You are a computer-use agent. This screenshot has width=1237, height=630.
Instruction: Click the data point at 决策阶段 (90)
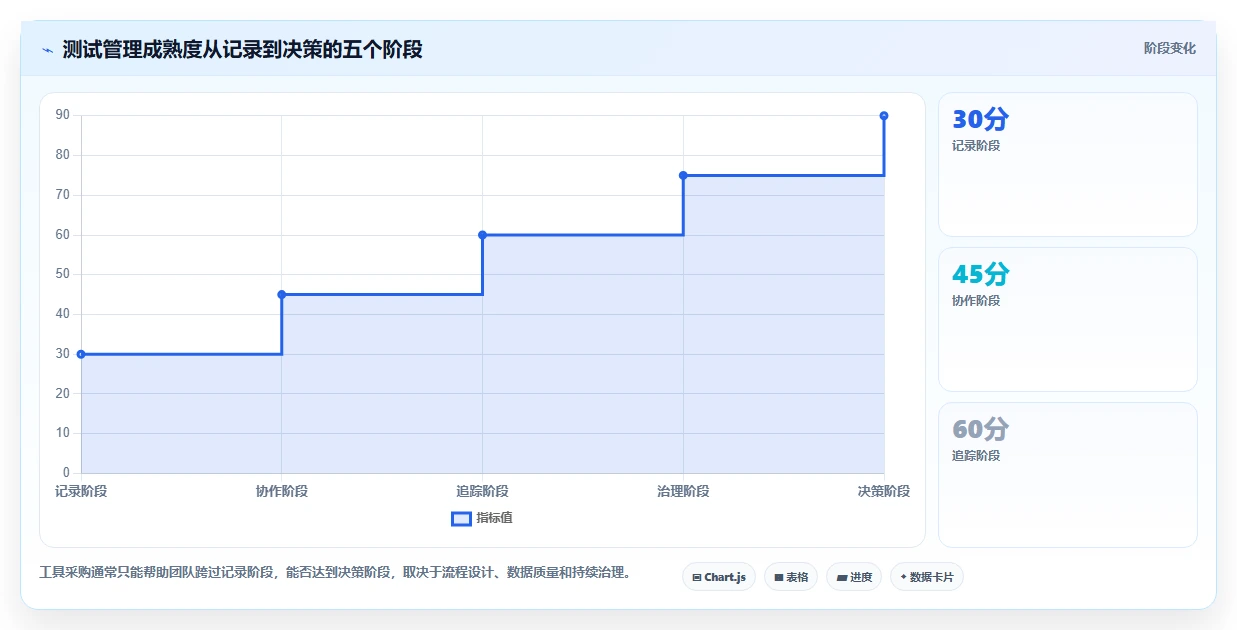[x=884, y=116]
